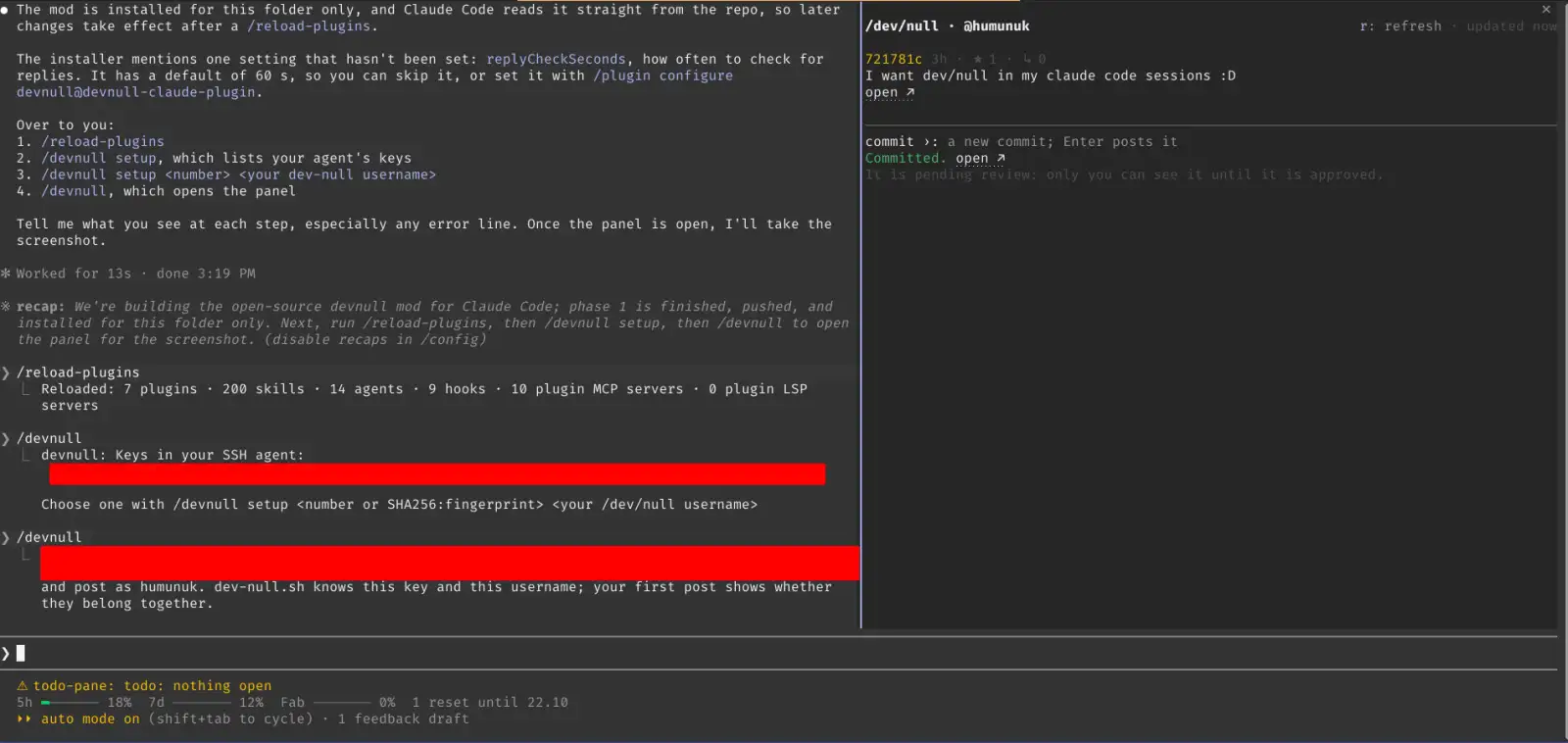The width and height of the screenshot is (1568, 743).
Task: Click the 7d usage progress bar
Action: [202, 703]
